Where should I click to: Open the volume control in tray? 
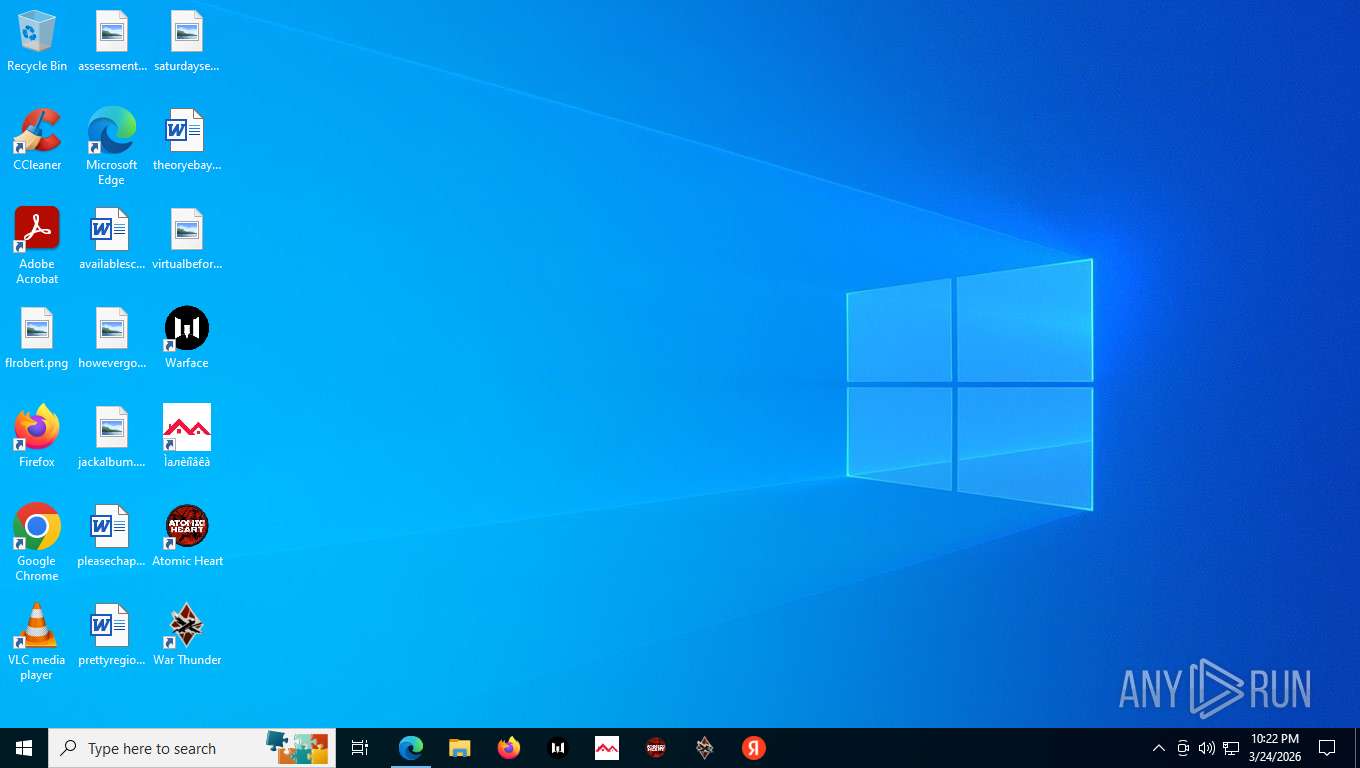pyautogui.click(x=1207, y=748)
